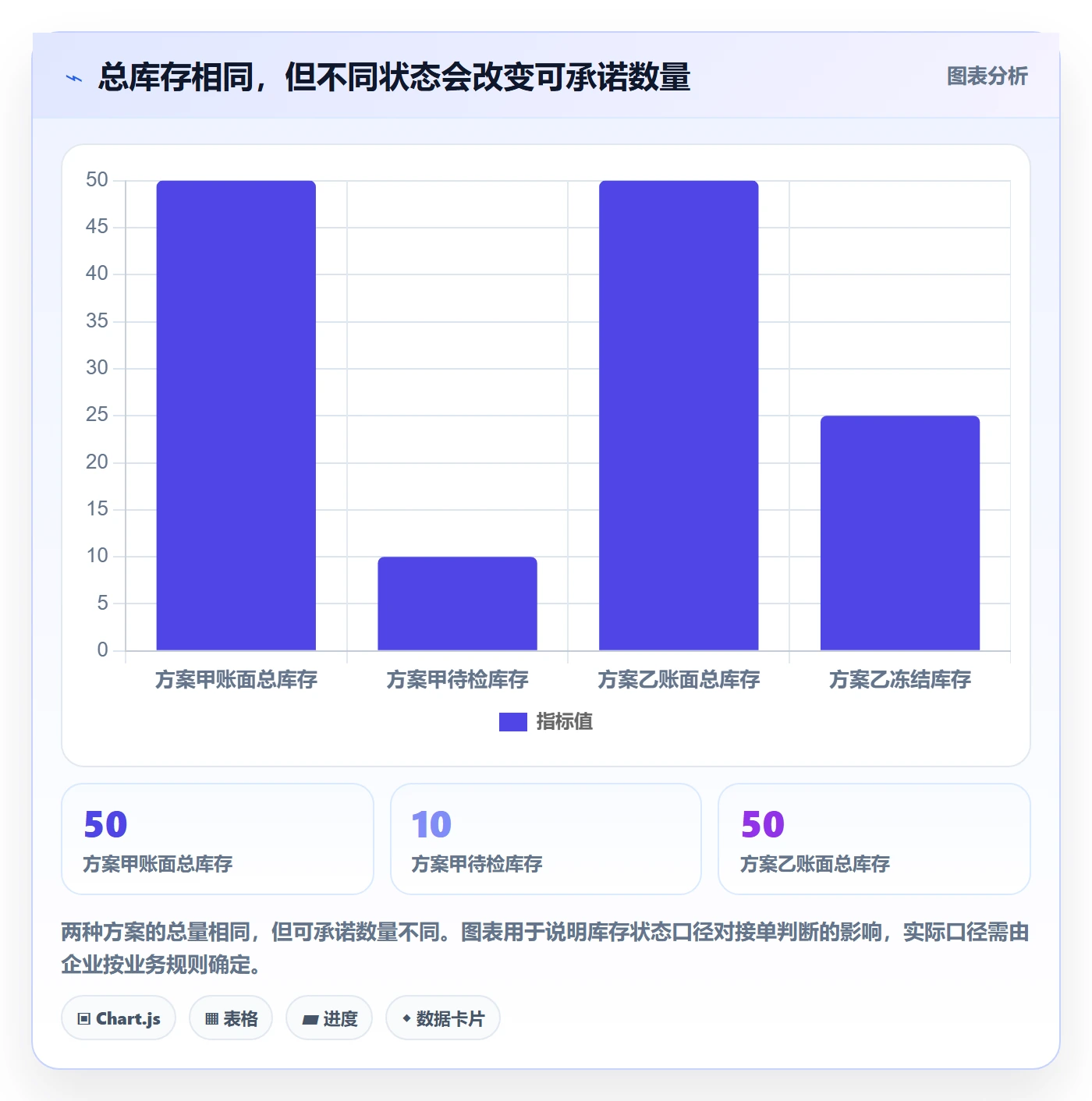
Task: Click the bar icon in 进度 chip
Action: (x=310, y=1019)
